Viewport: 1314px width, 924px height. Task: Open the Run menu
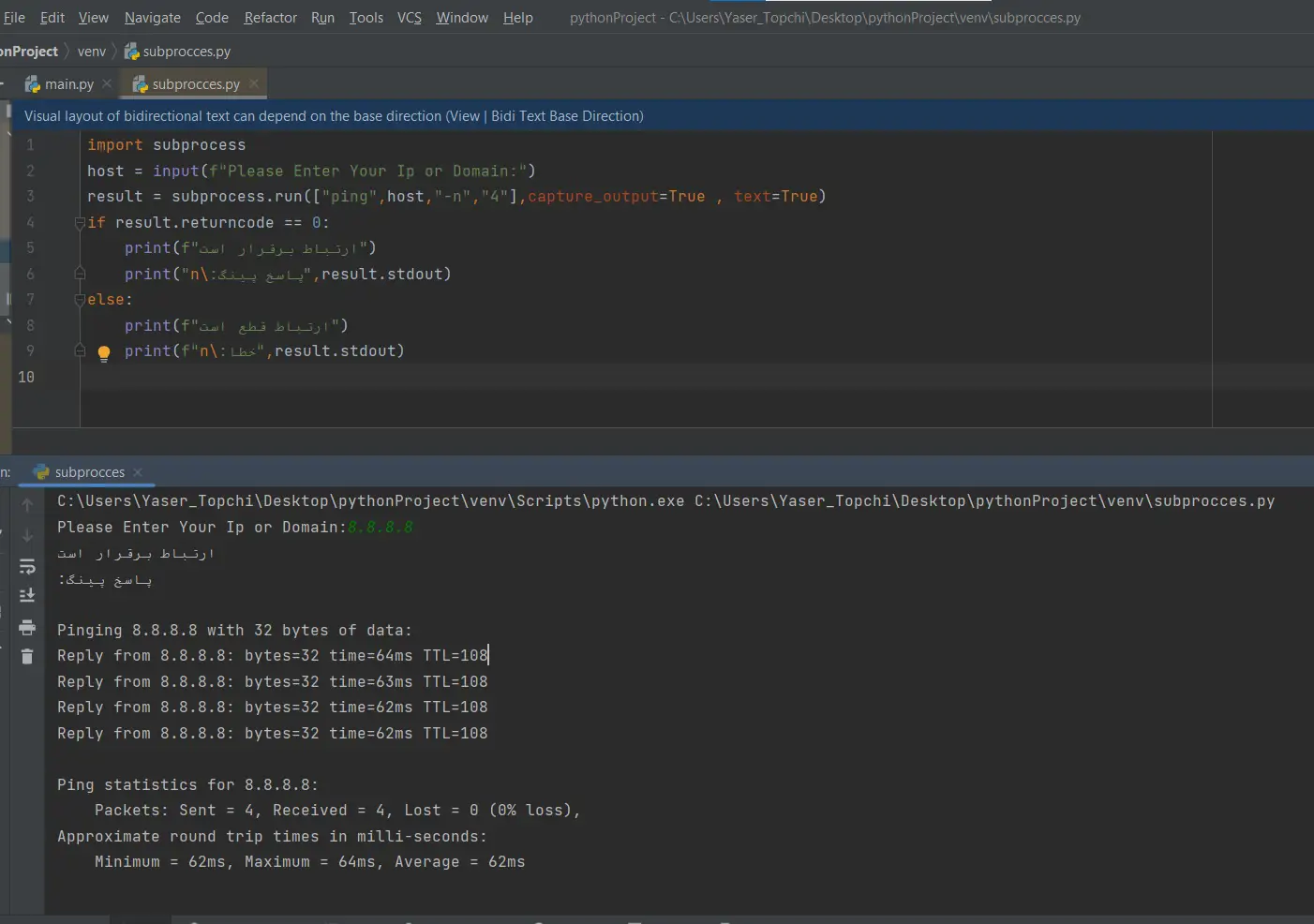pos(322,18)
